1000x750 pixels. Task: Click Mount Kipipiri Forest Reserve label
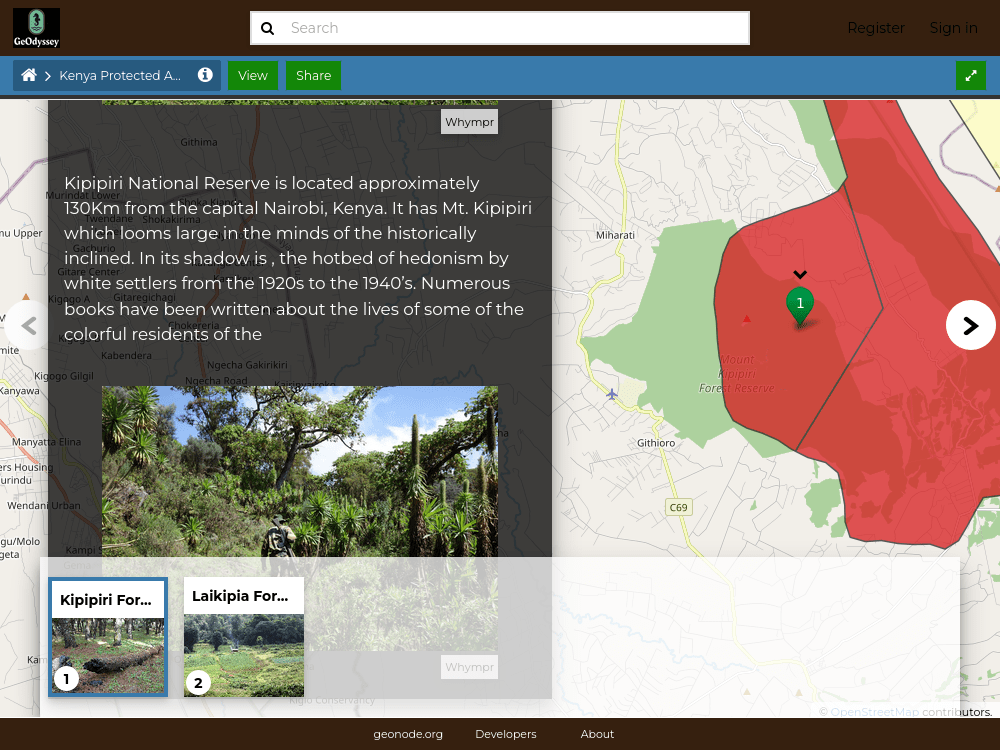pyautogui.click(x=737, y=374)
